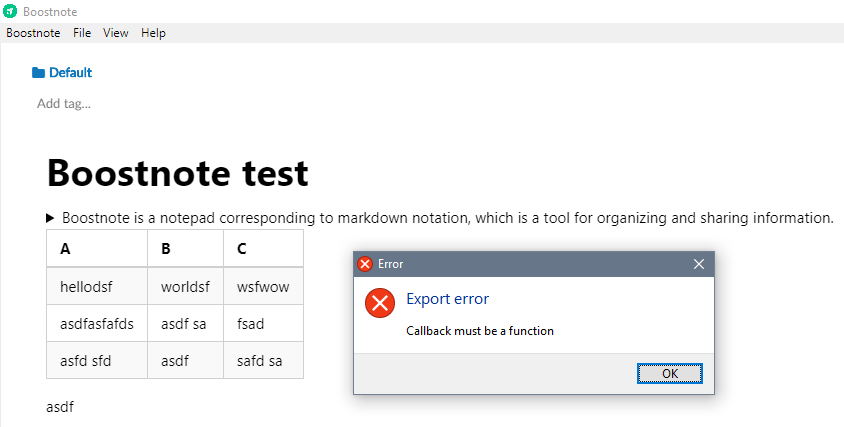Open the View menu

point(116,33)
